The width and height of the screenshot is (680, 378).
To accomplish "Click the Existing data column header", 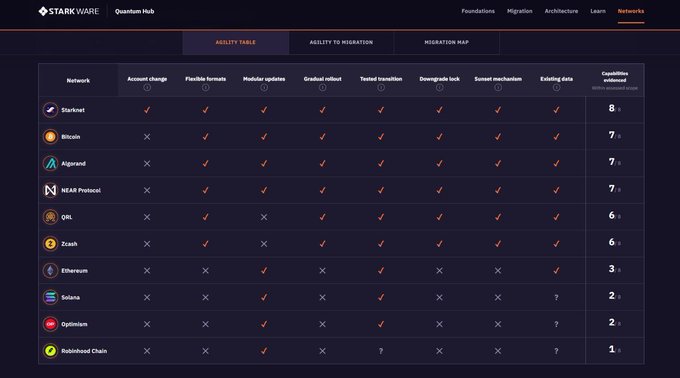I will click(x=556, y=79).
